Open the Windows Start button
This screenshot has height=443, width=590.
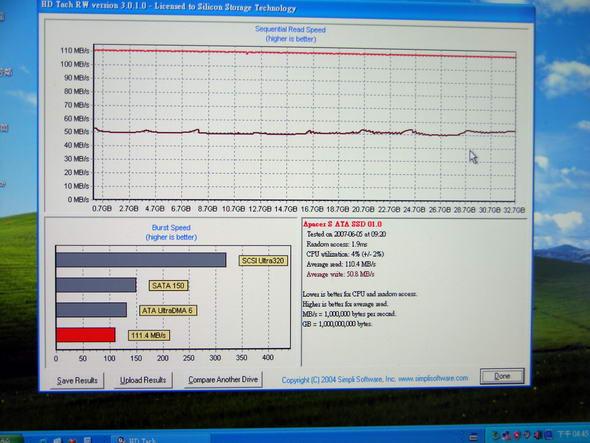click(11, 439)
